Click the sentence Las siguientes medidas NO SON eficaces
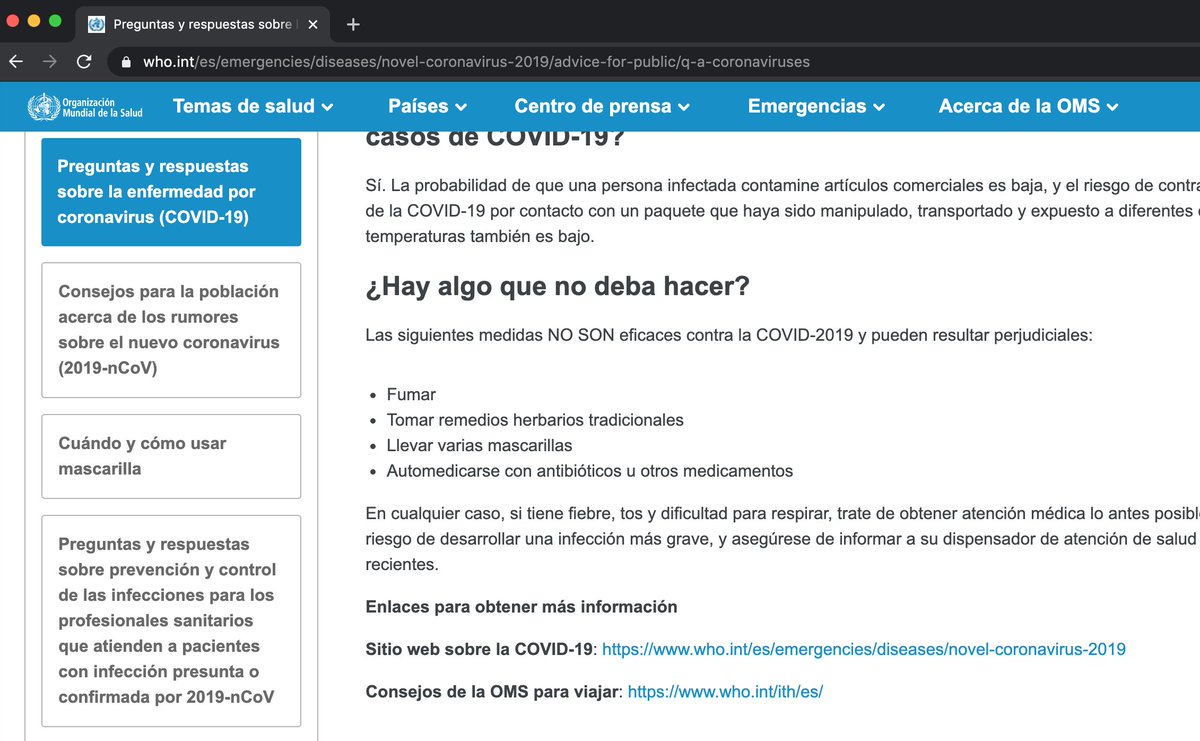1200x741 pixels. pos(730,335)
